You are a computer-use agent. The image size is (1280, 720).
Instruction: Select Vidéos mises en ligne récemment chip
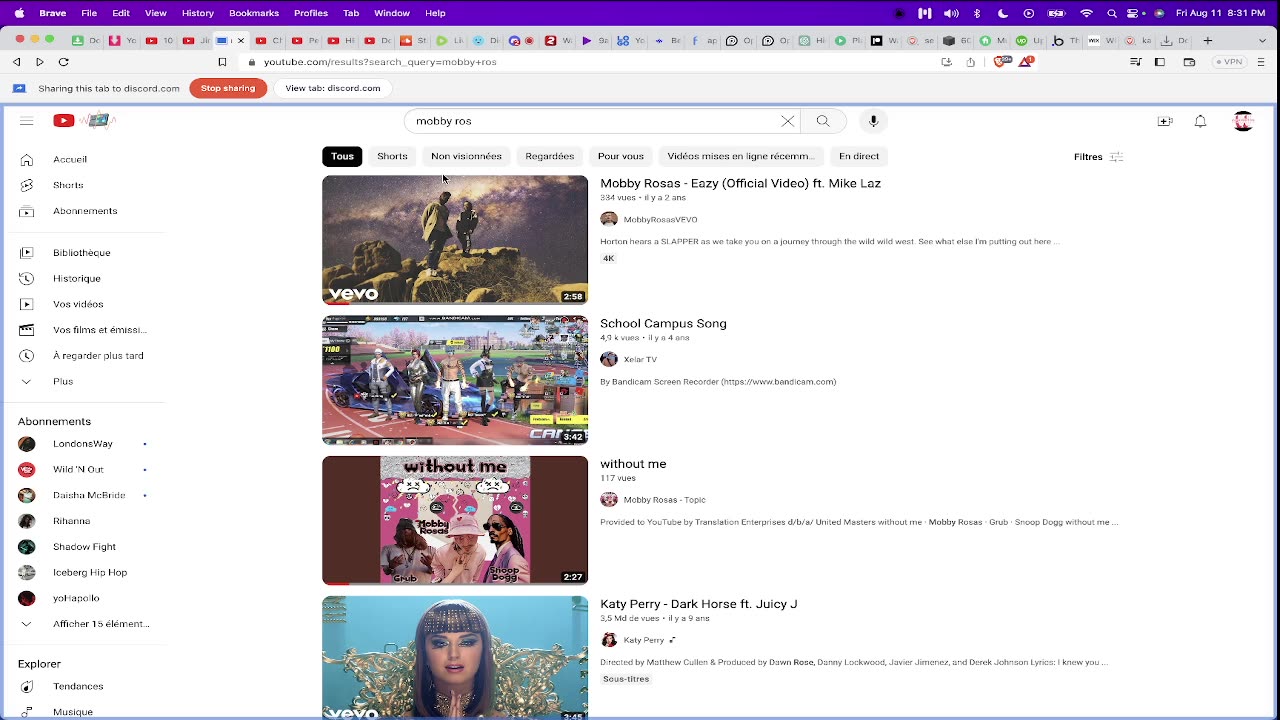(741, 156)
